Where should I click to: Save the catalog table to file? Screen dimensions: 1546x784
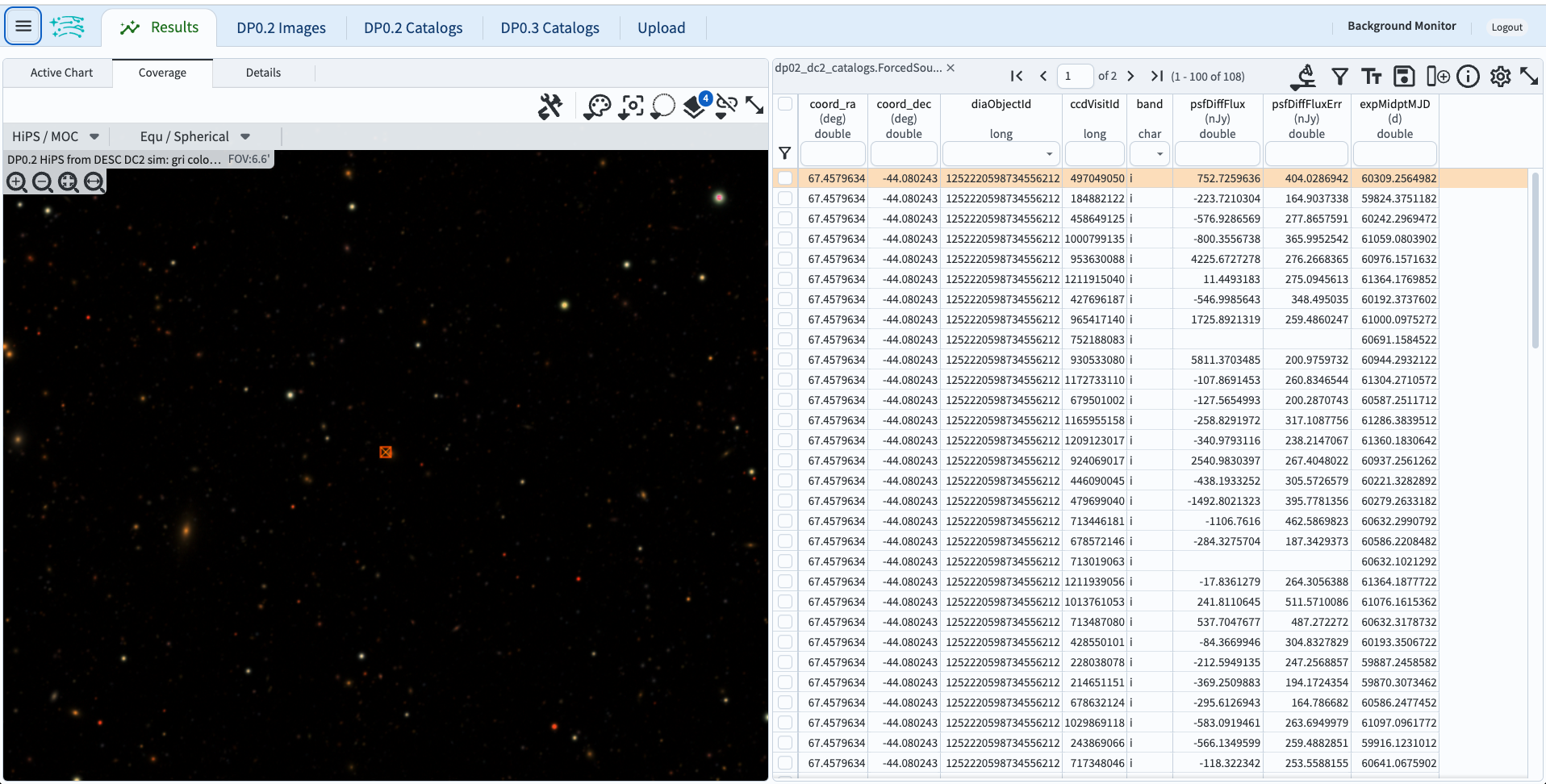coord(1404,76)
